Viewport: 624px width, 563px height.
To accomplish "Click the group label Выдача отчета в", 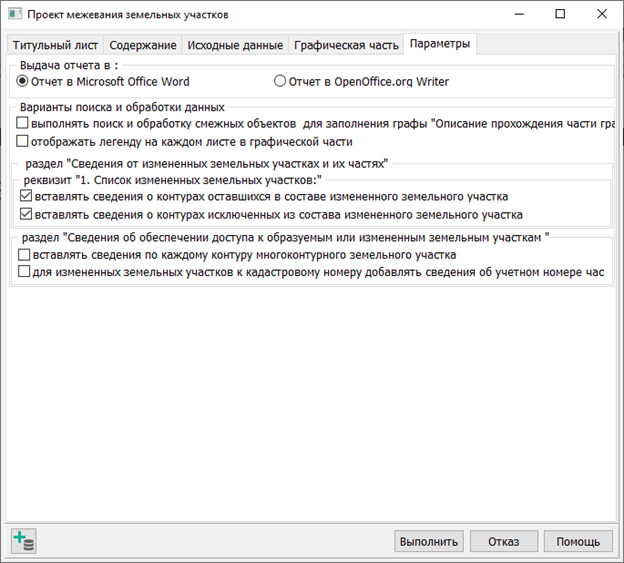I will [69, 65].
